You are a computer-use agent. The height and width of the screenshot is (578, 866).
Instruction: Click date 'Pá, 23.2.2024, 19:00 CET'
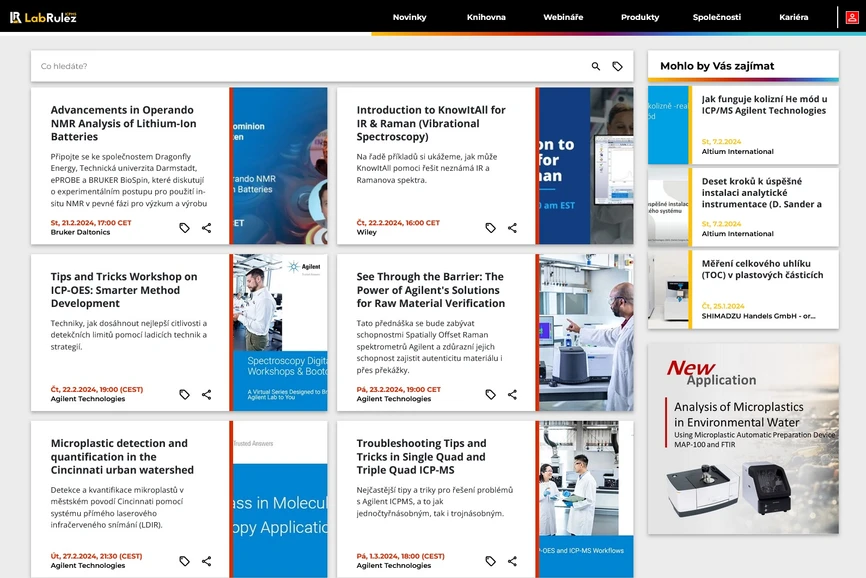pos(399,390)
